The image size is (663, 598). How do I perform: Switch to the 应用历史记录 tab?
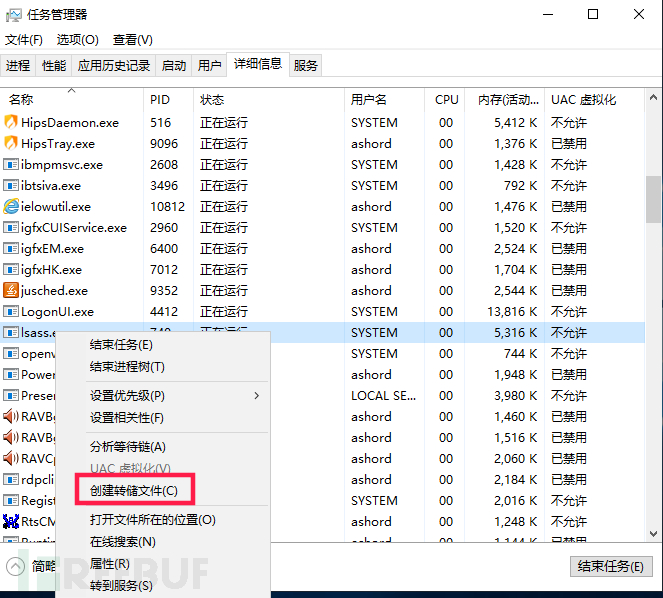pyautogui.click(x=114, y=66)
